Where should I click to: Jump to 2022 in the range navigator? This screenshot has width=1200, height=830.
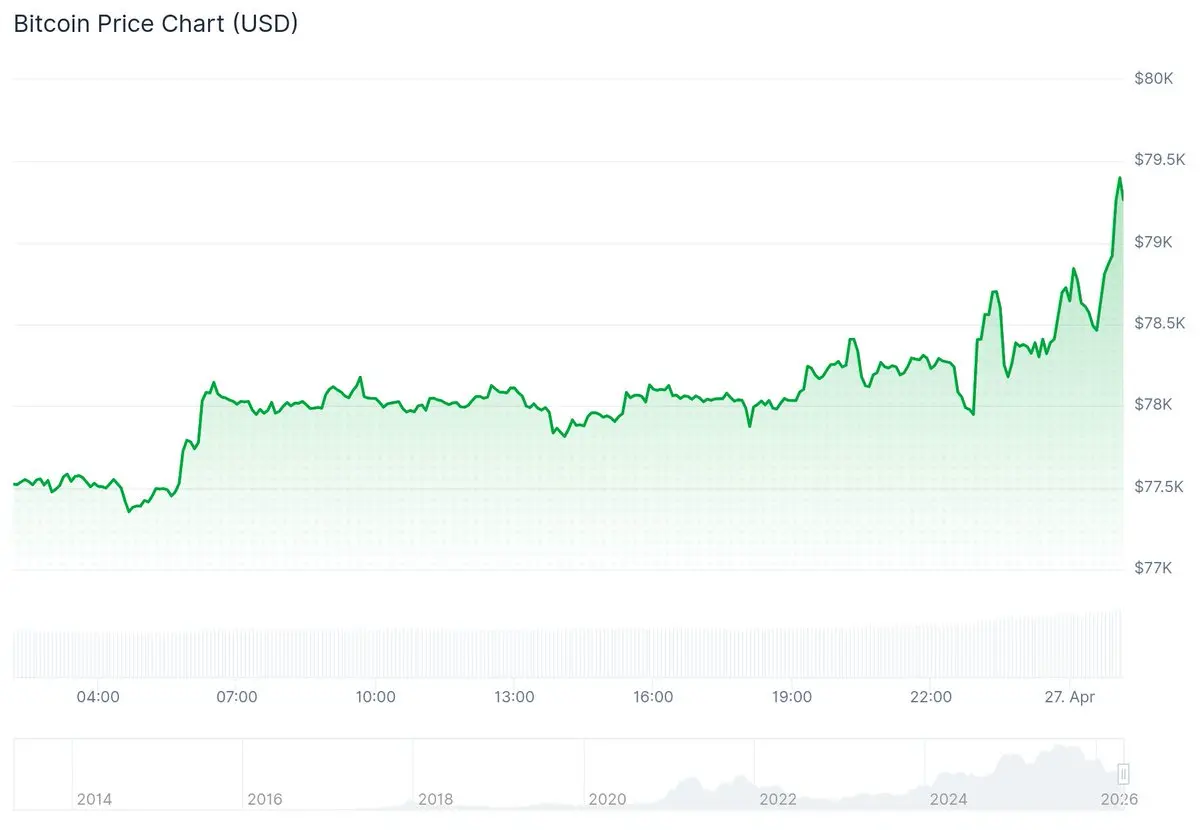tap(778, 799)
